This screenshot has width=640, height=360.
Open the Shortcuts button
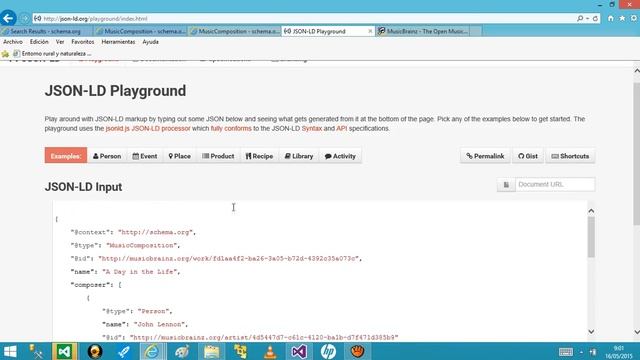click(570, 156)
